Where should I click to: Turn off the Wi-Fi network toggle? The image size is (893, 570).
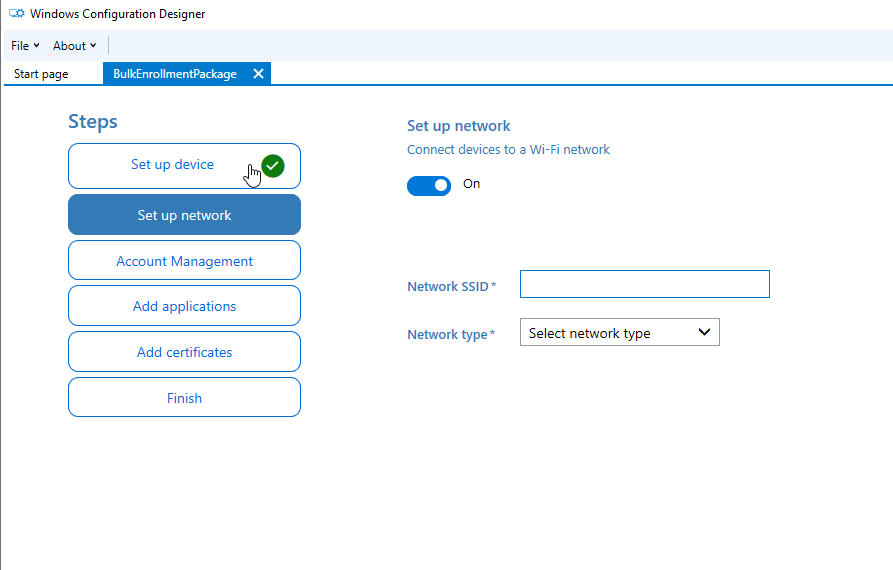pos(429,186)
